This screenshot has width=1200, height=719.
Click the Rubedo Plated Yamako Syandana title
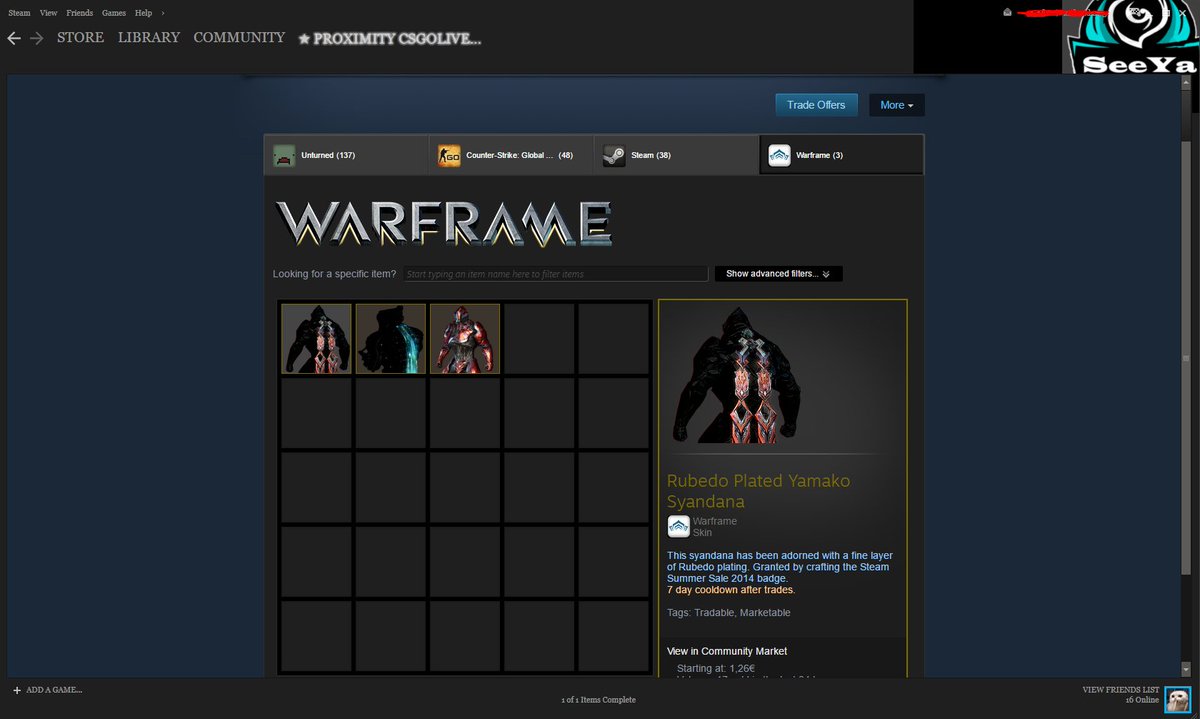click(x=759, y=491)
